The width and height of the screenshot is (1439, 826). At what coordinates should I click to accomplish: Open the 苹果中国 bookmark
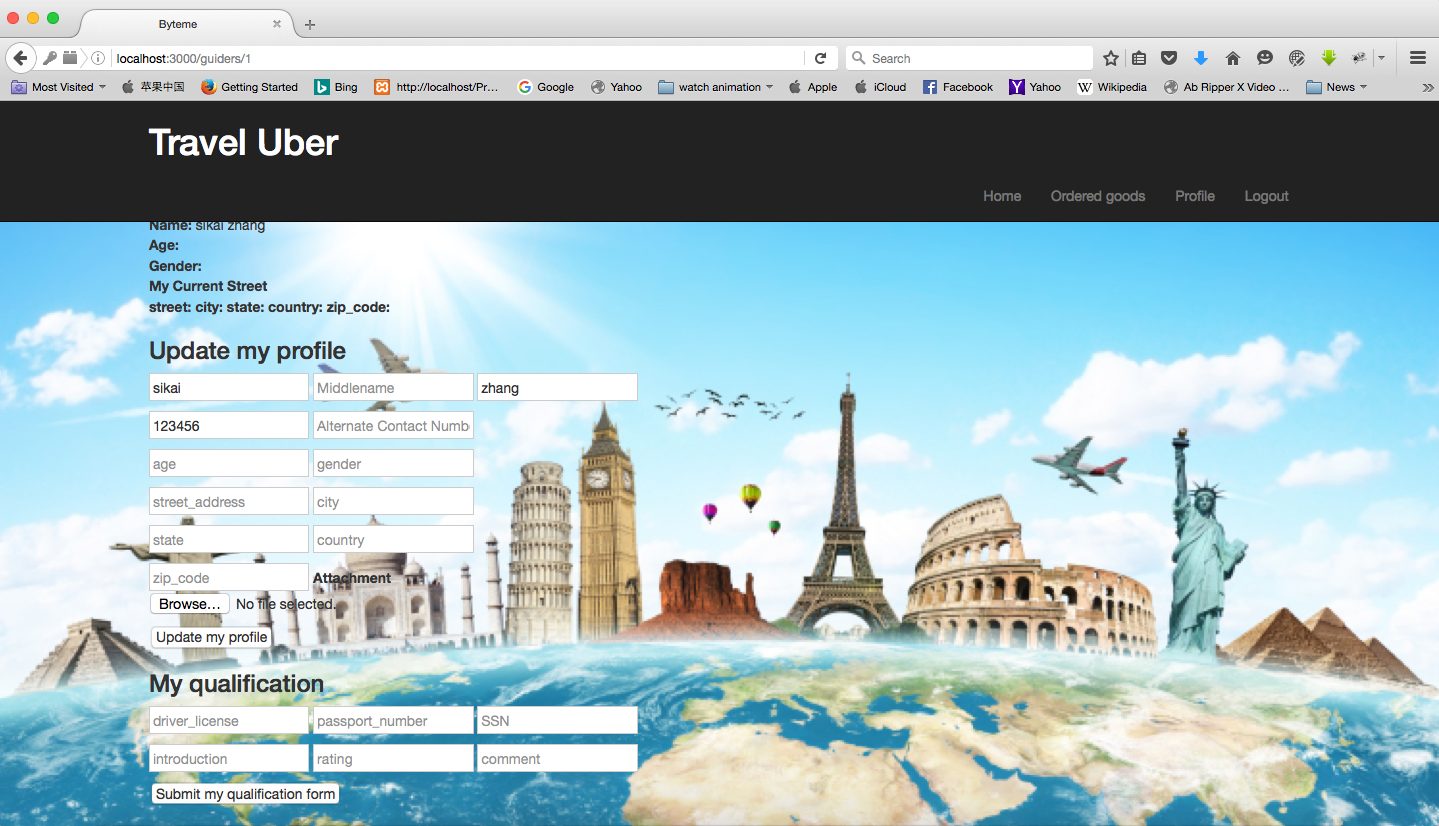tap(153, 87)
